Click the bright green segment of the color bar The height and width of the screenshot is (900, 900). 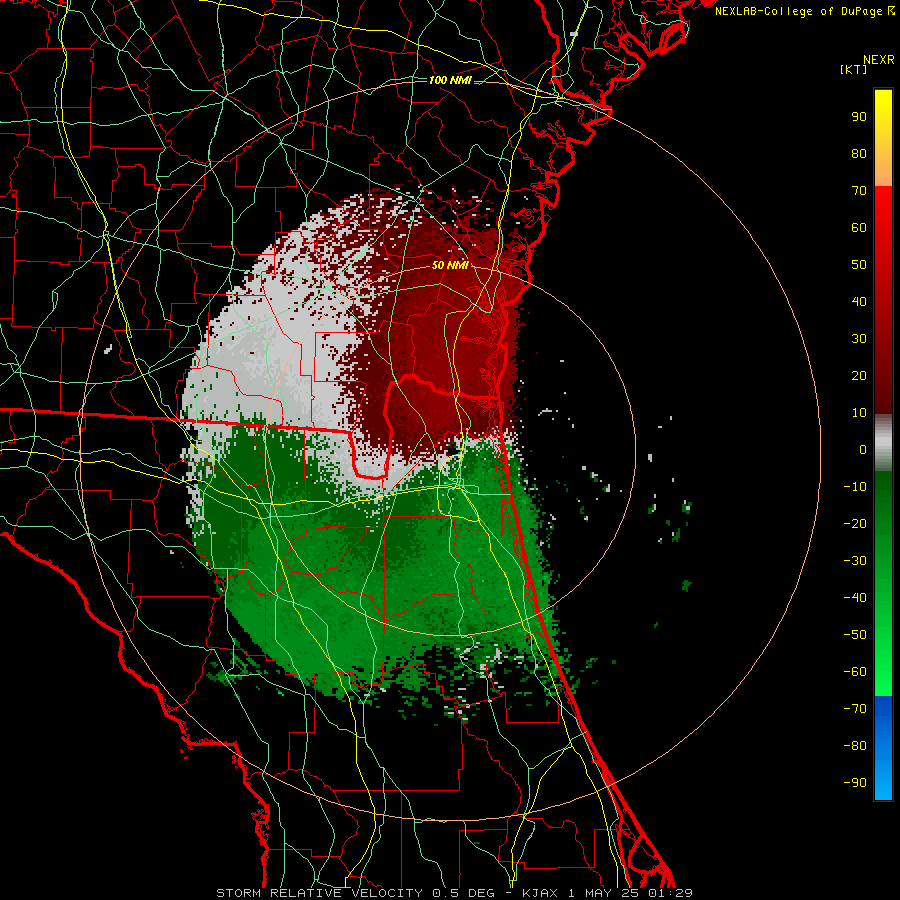883,584
